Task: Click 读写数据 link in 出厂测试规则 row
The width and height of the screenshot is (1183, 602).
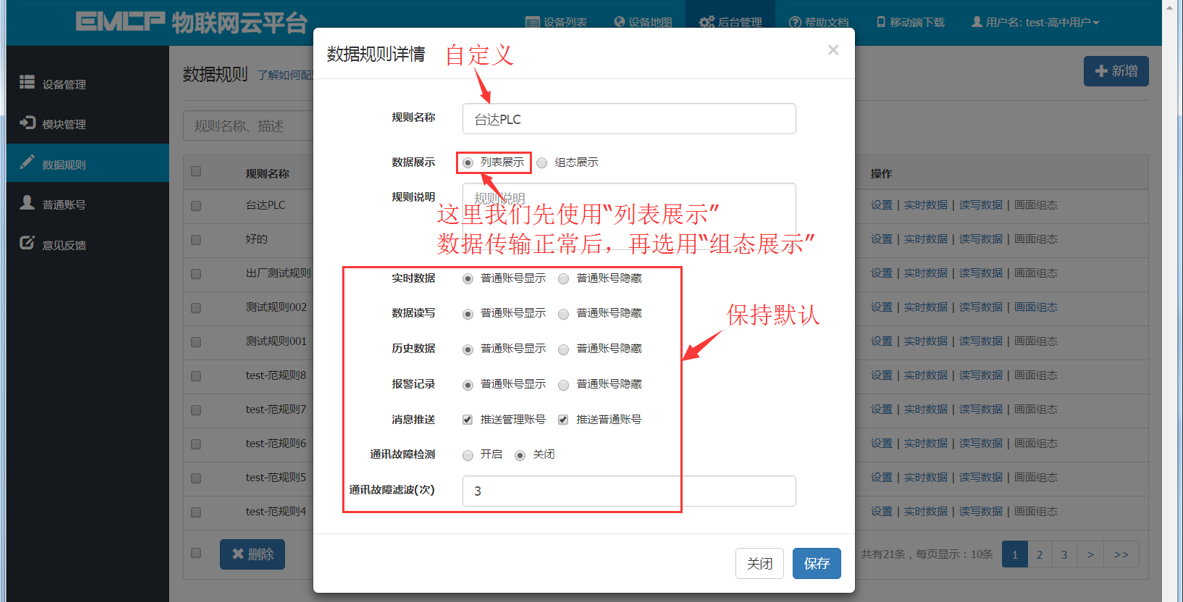Action: click(x=980, y=273)
